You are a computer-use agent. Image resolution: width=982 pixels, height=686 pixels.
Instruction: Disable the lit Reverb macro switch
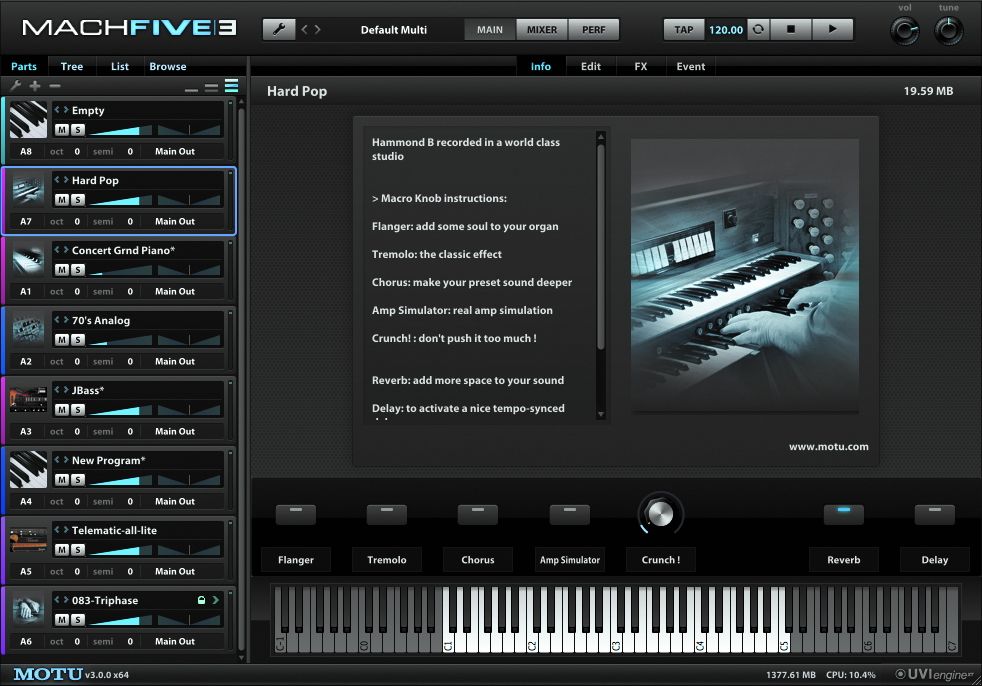click(x=844, y=514)
